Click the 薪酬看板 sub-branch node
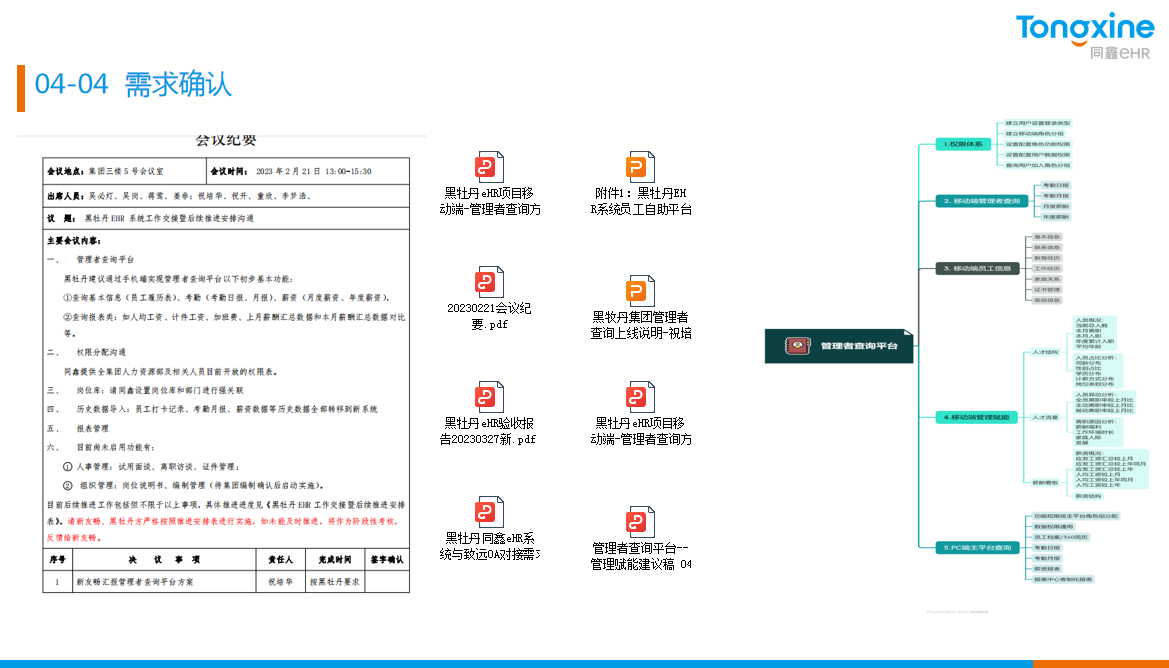 click(x=1045, y=482)
